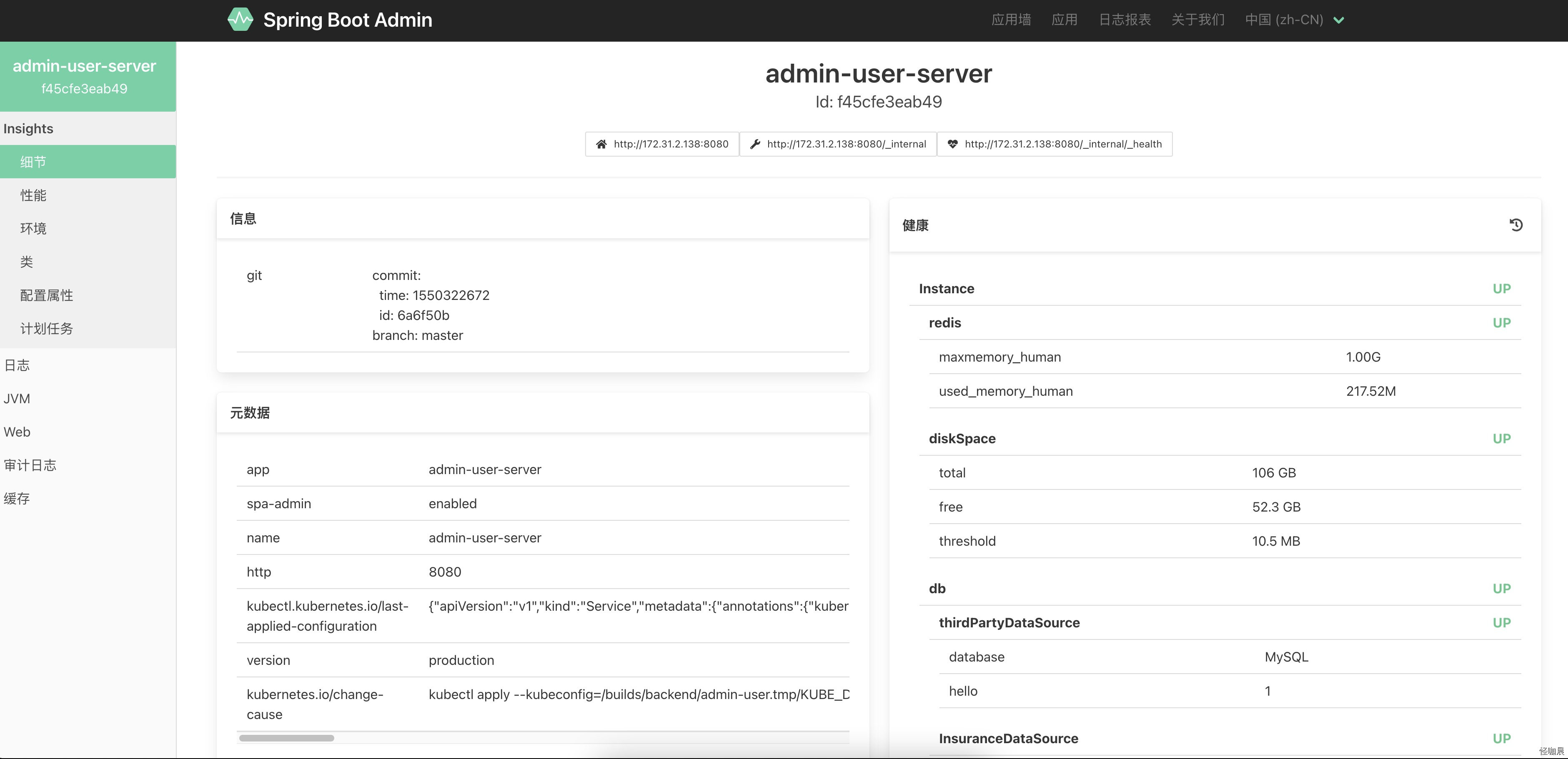1568x759 pixels.
Task: Click the 健康 panel title
Action: (915, 226)
